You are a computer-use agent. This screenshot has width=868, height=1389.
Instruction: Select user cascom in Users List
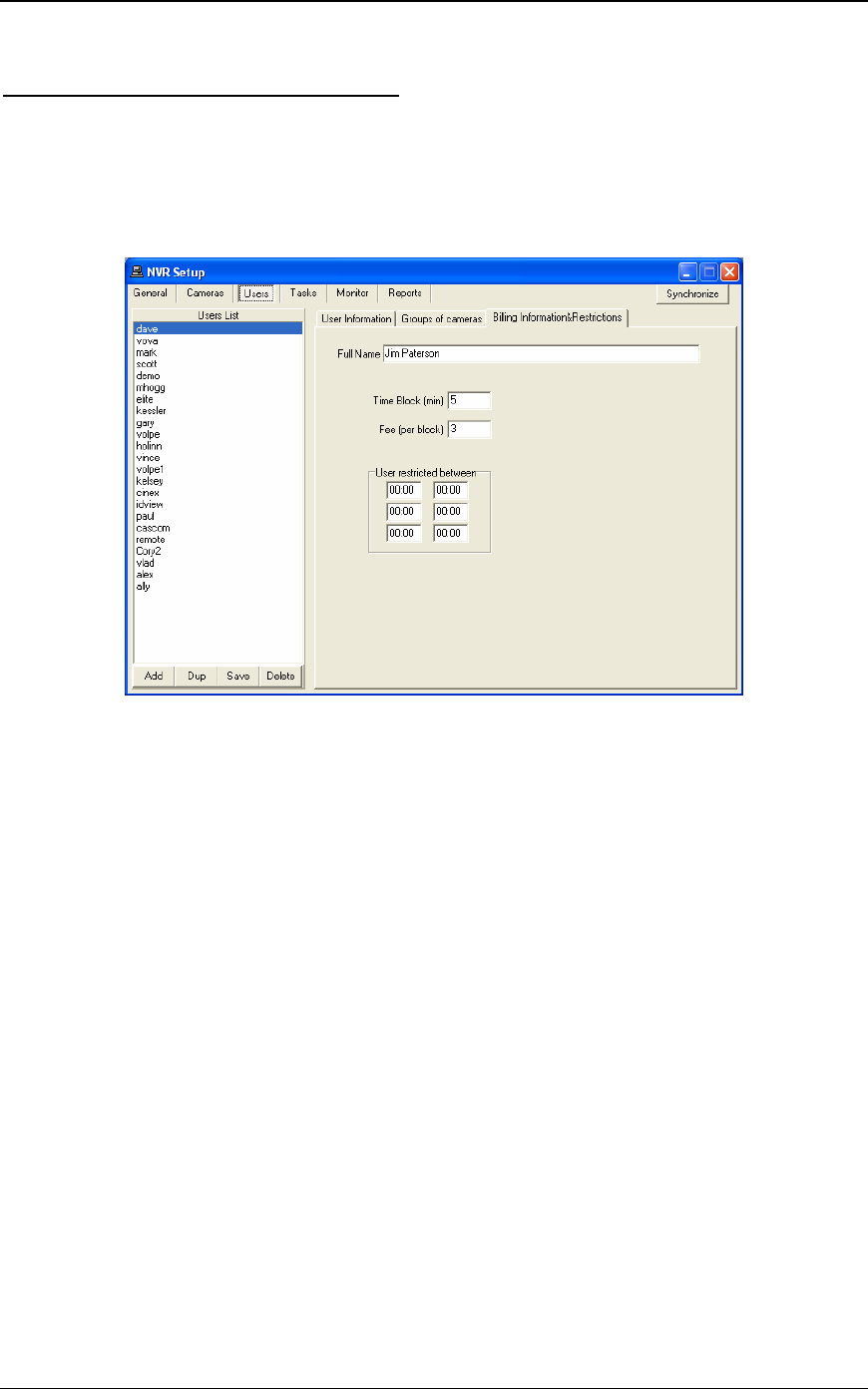pos(217,528)
